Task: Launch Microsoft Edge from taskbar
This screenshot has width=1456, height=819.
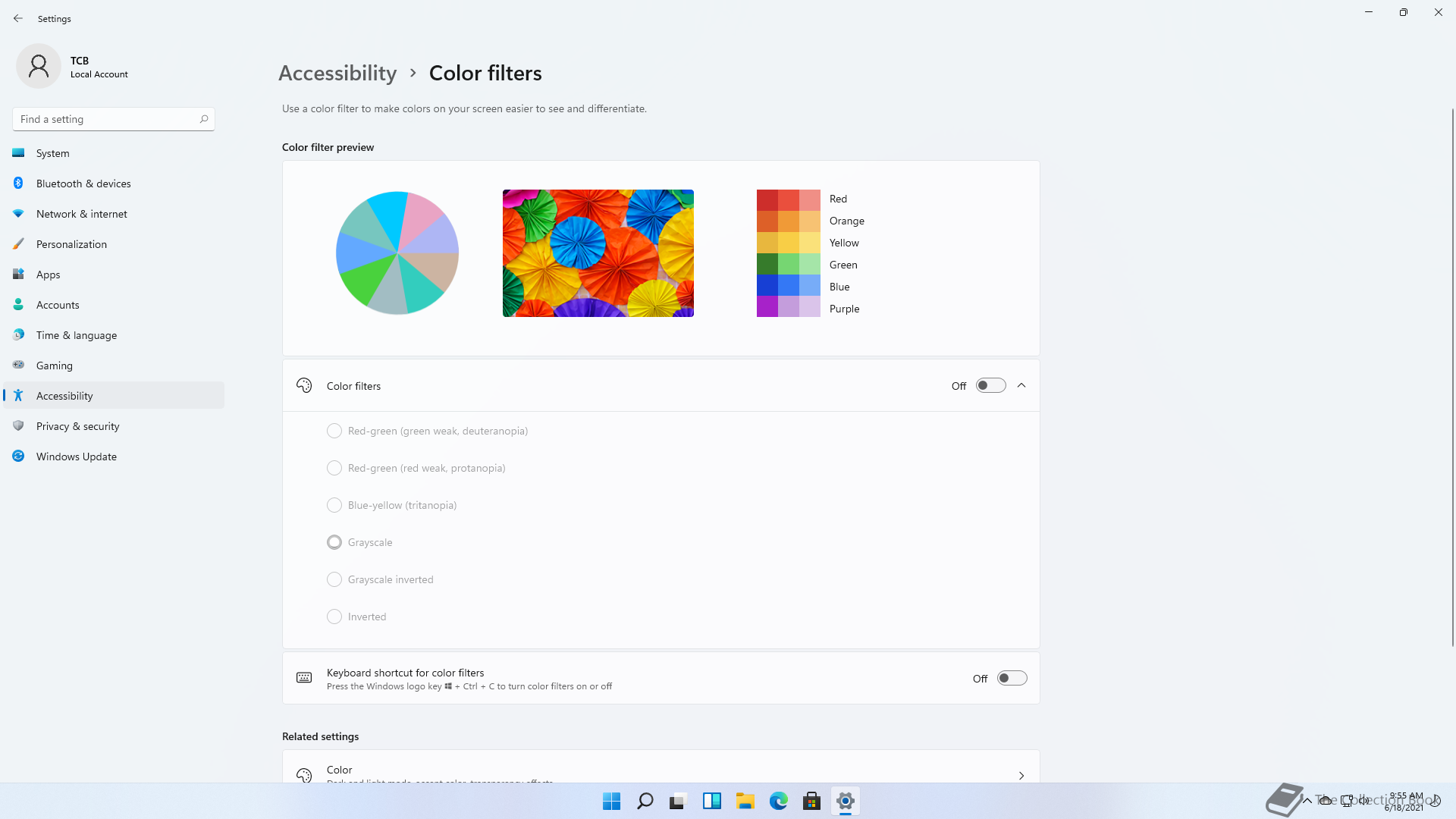Action: (779, 801)
